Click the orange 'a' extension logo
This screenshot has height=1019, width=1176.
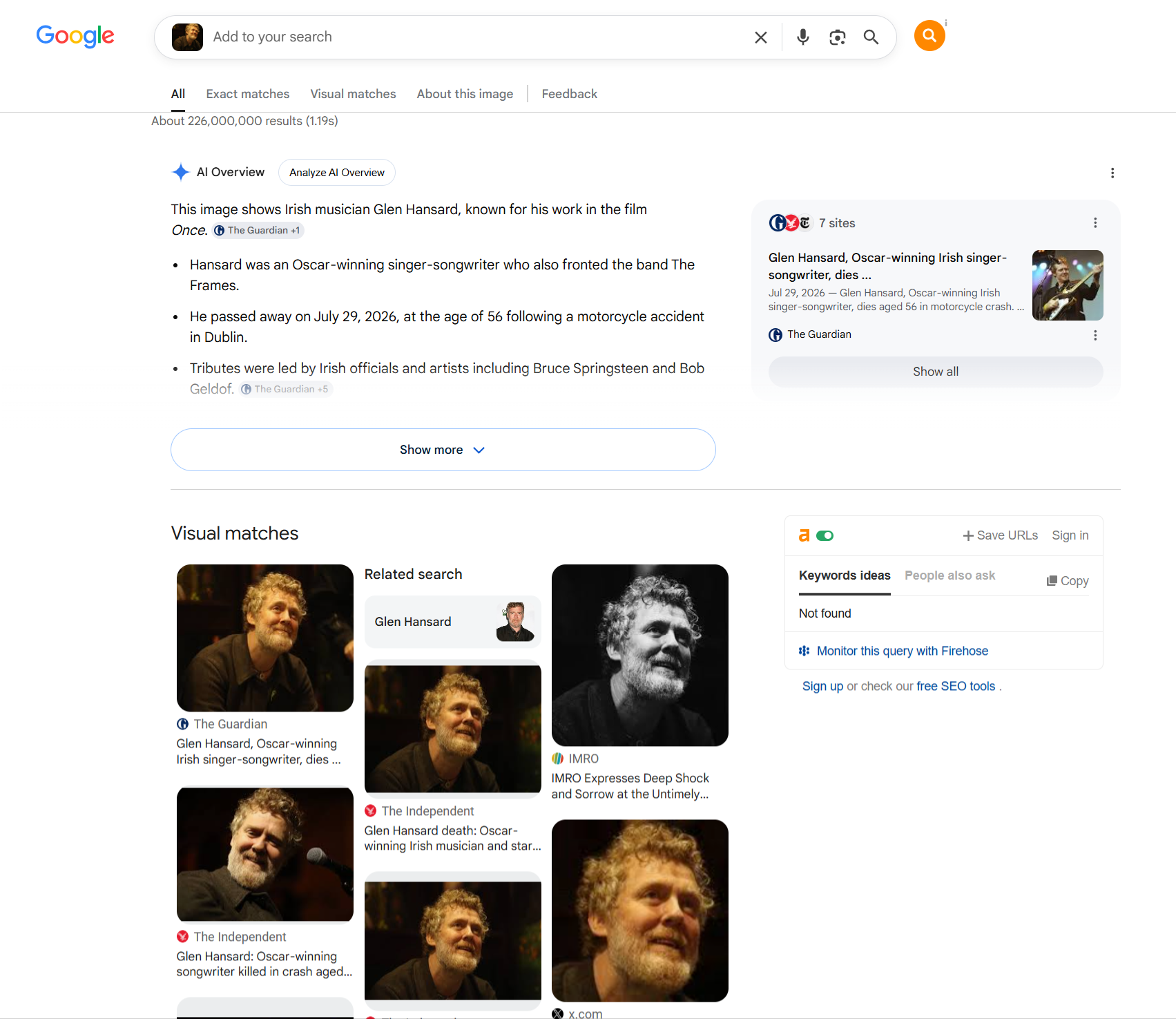[x=804, y=535]
